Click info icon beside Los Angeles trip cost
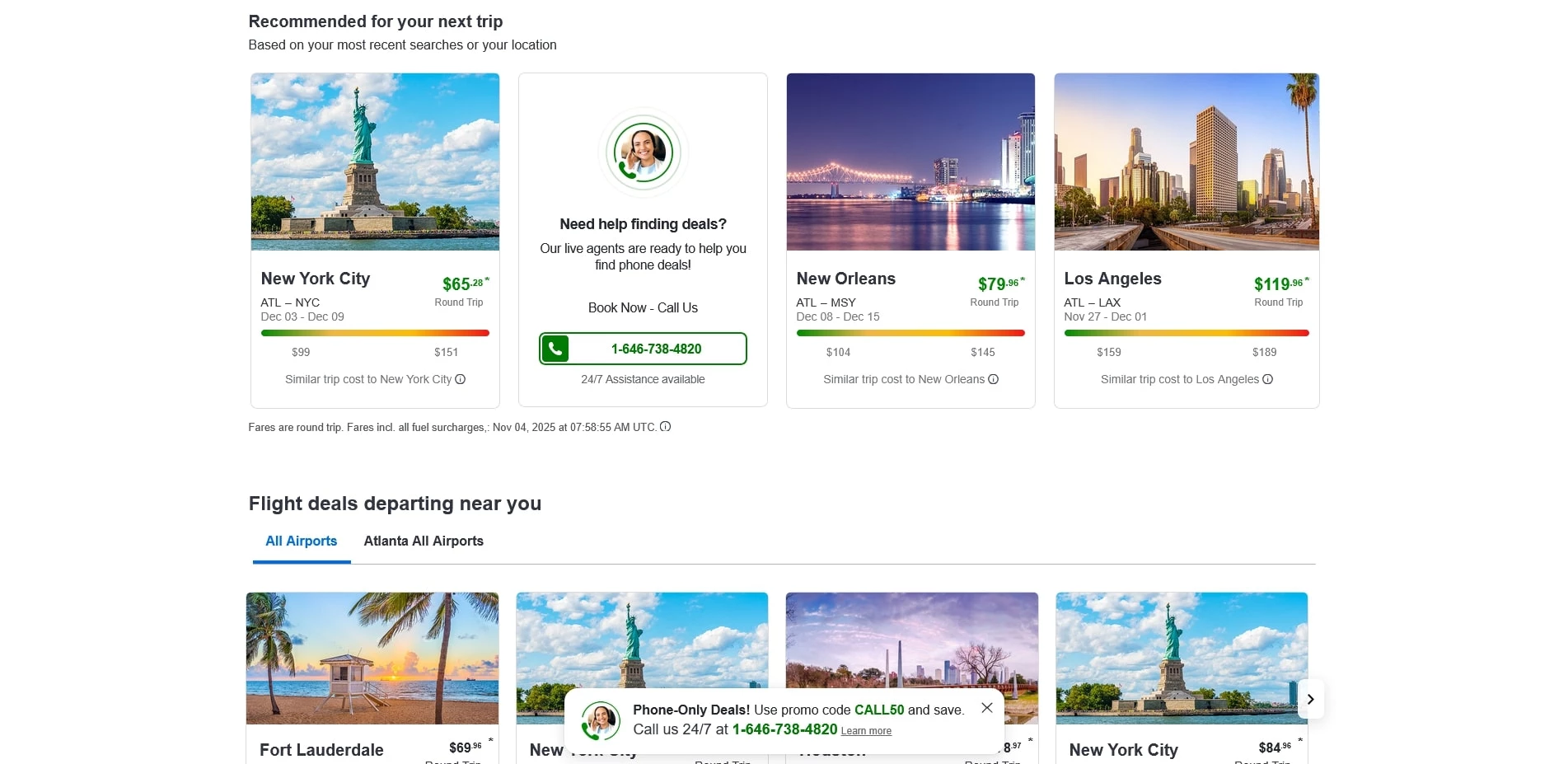Image resolution: width=1568 pixels, height=764 pixels. click(1267, 379)
